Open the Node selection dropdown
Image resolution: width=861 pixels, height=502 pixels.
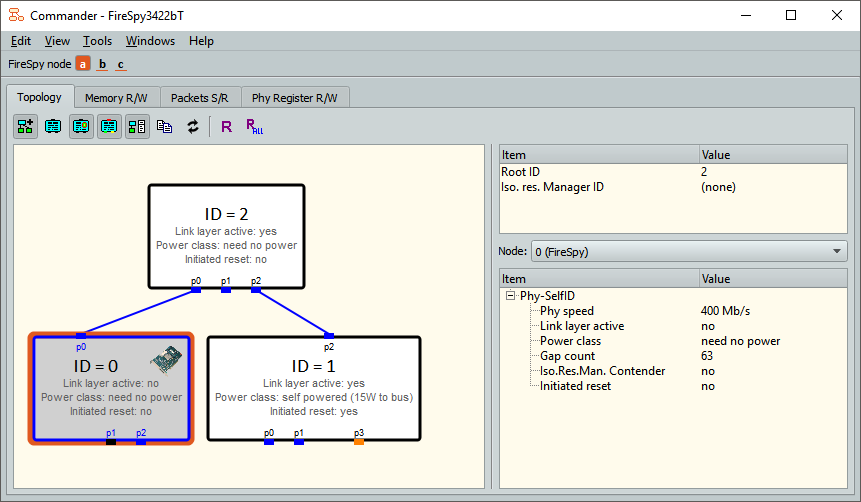tap(689, 252)
